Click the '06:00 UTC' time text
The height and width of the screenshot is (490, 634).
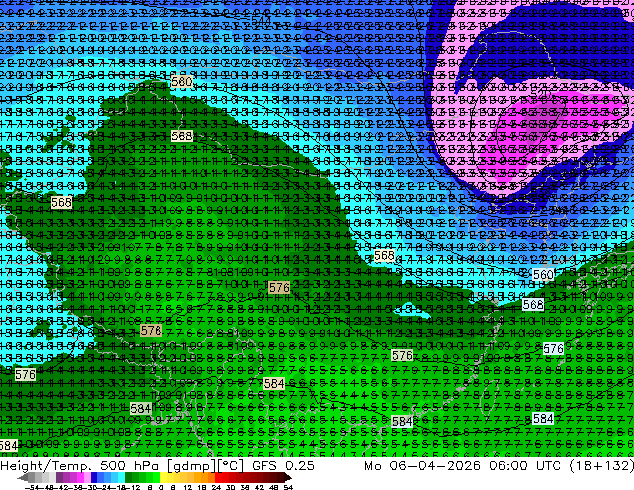coord(527,465)
